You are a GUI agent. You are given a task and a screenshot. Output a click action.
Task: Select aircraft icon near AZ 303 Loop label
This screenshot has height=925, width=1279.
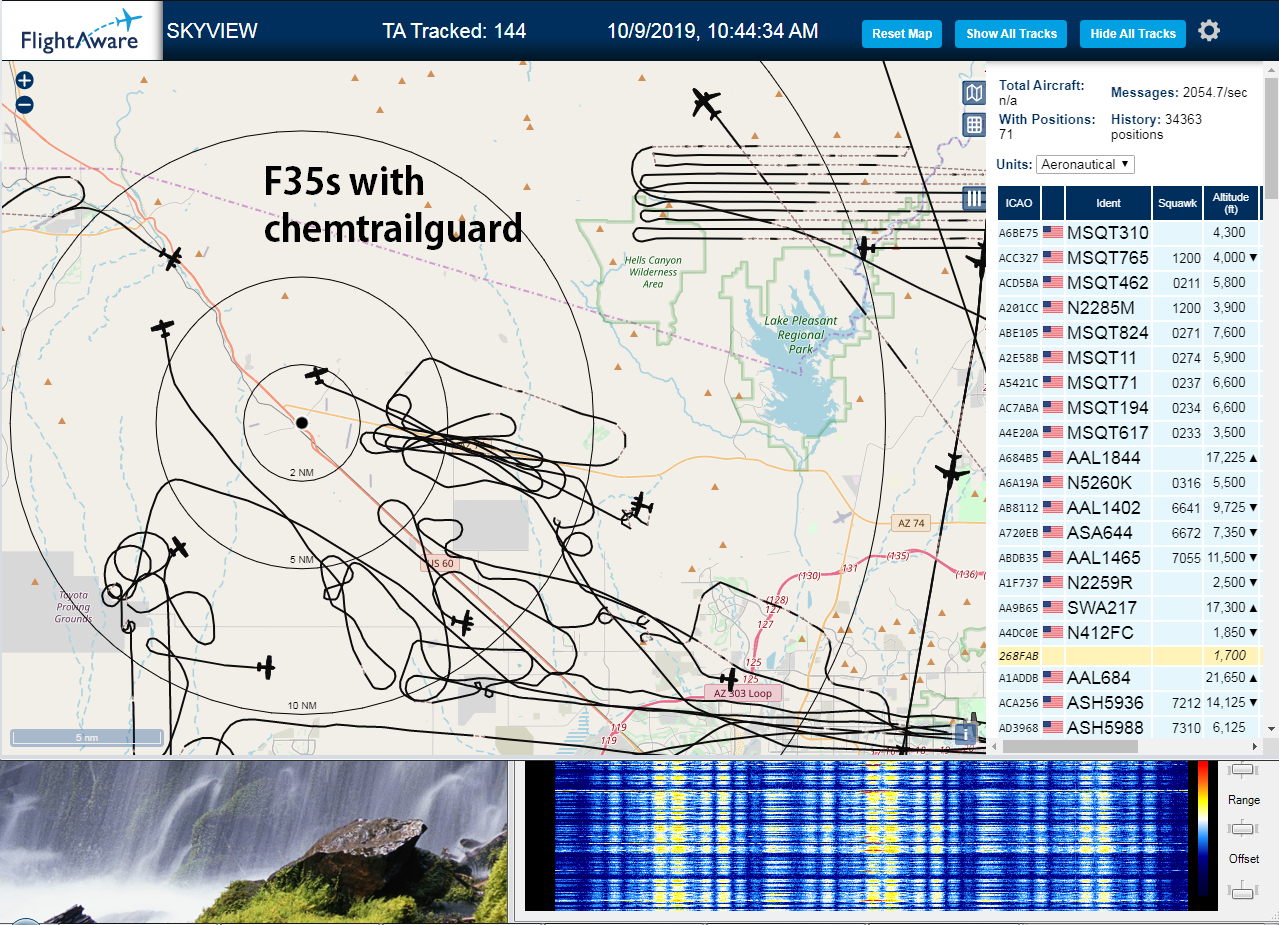[x=731, y=680]
